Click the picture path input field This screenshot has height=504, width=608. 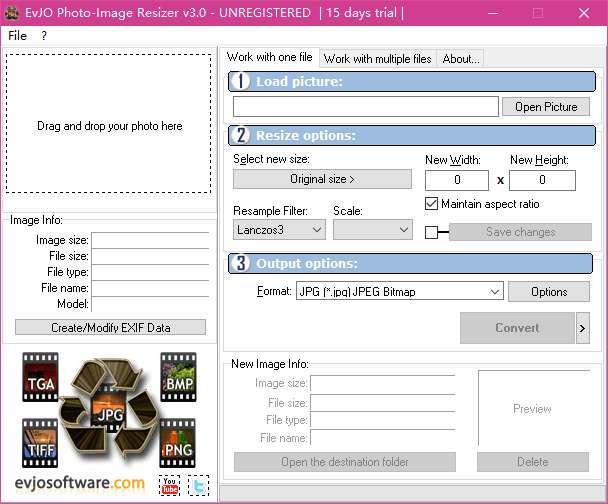(x=366, y=107)
